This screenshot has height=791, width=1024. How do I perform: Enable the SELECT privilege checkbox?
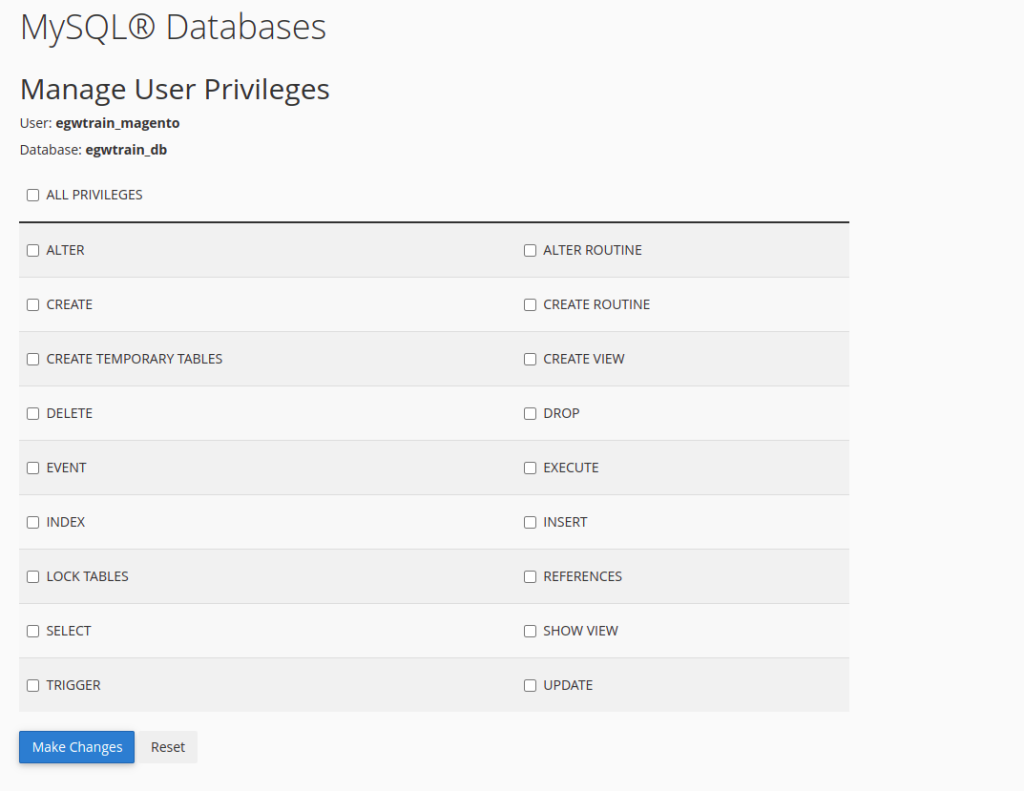33,631
